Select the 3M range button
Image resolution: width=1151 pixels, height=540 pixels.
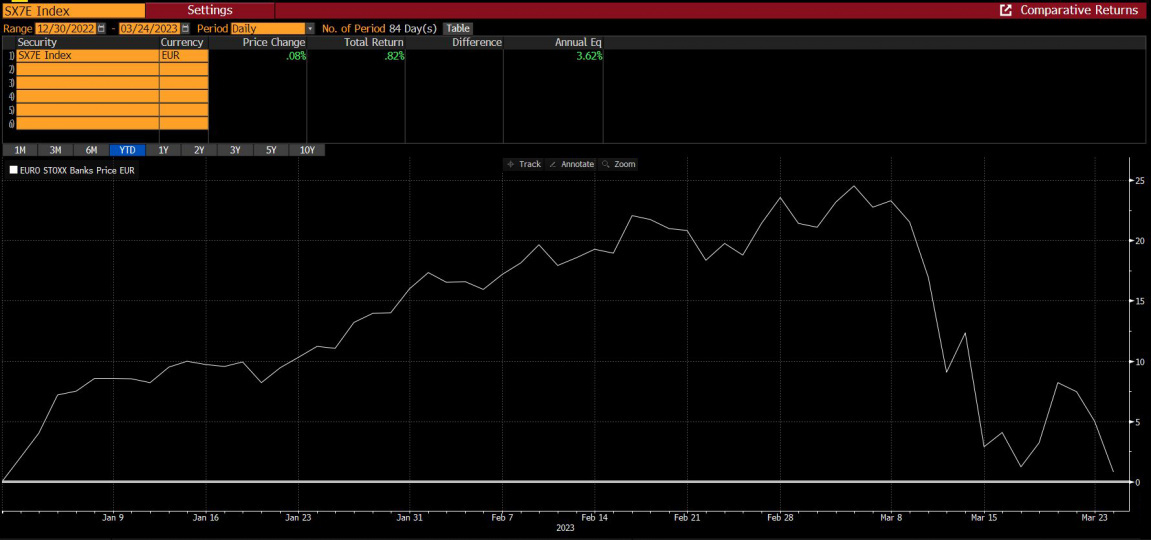[x=56, y=150]
